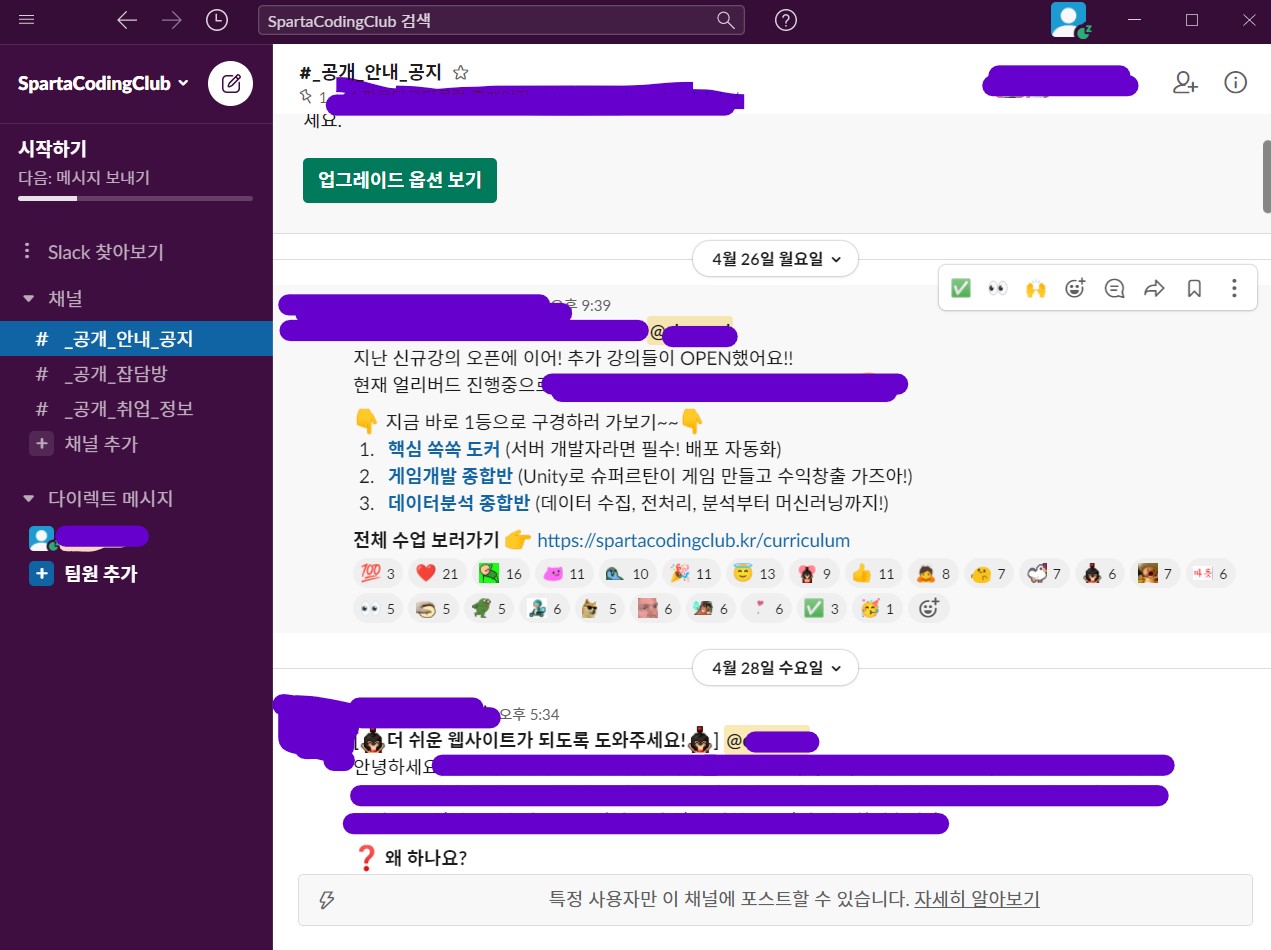Click the add reaction button after reactions
The image size is (1271, 950).
click(x=929, y=607)
